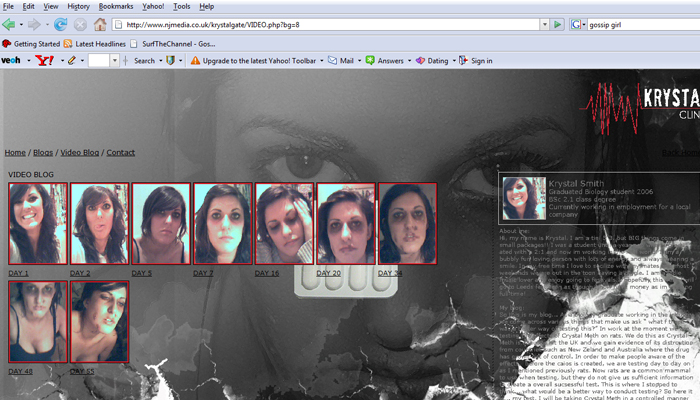Click the Krystal Smith profile photo
Viewport: 700px width, 400px height.
(x=524, y=198)
